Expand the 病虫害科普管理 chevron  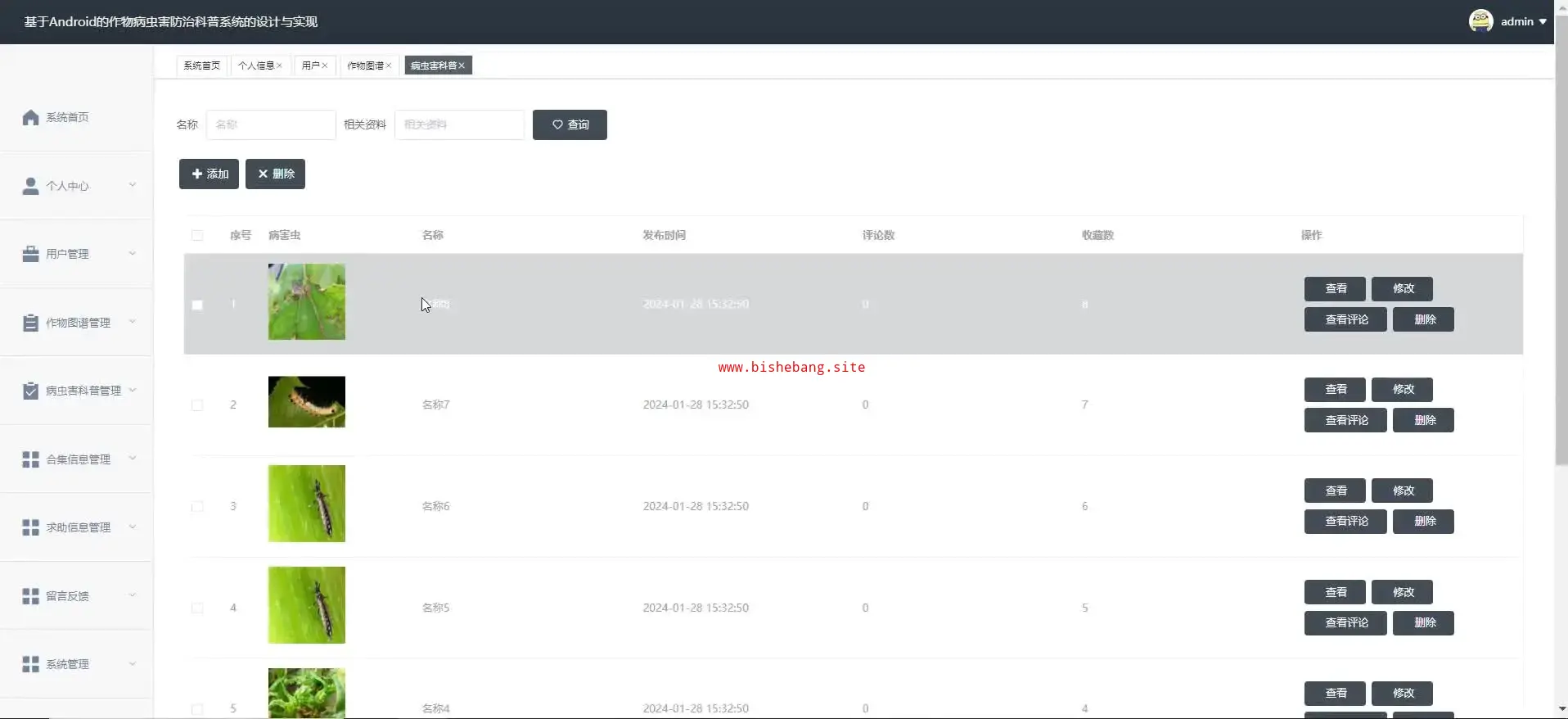133,390
